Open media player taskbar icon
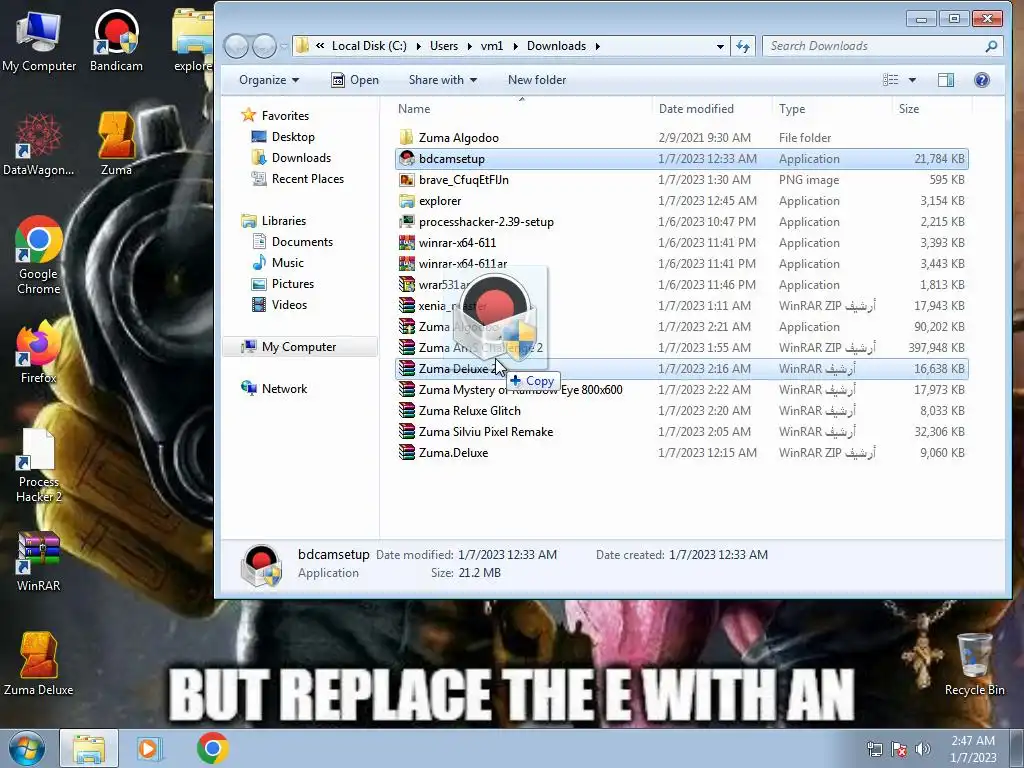The width and height of the screenshot is (1024, 768). pyautogui.click(x=150, y=748)
